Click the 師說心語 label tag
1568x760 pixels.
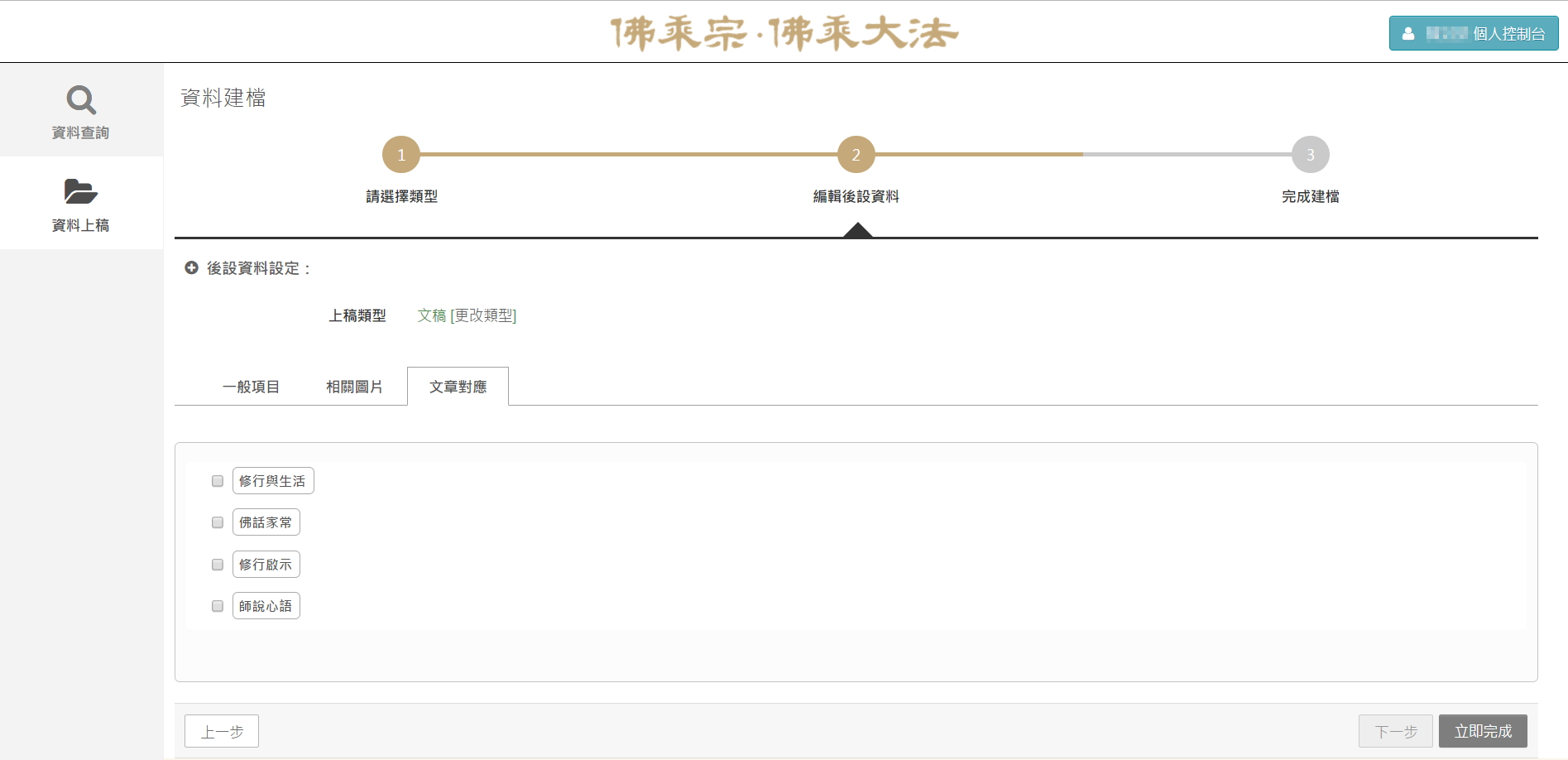[x=266, y=606]
